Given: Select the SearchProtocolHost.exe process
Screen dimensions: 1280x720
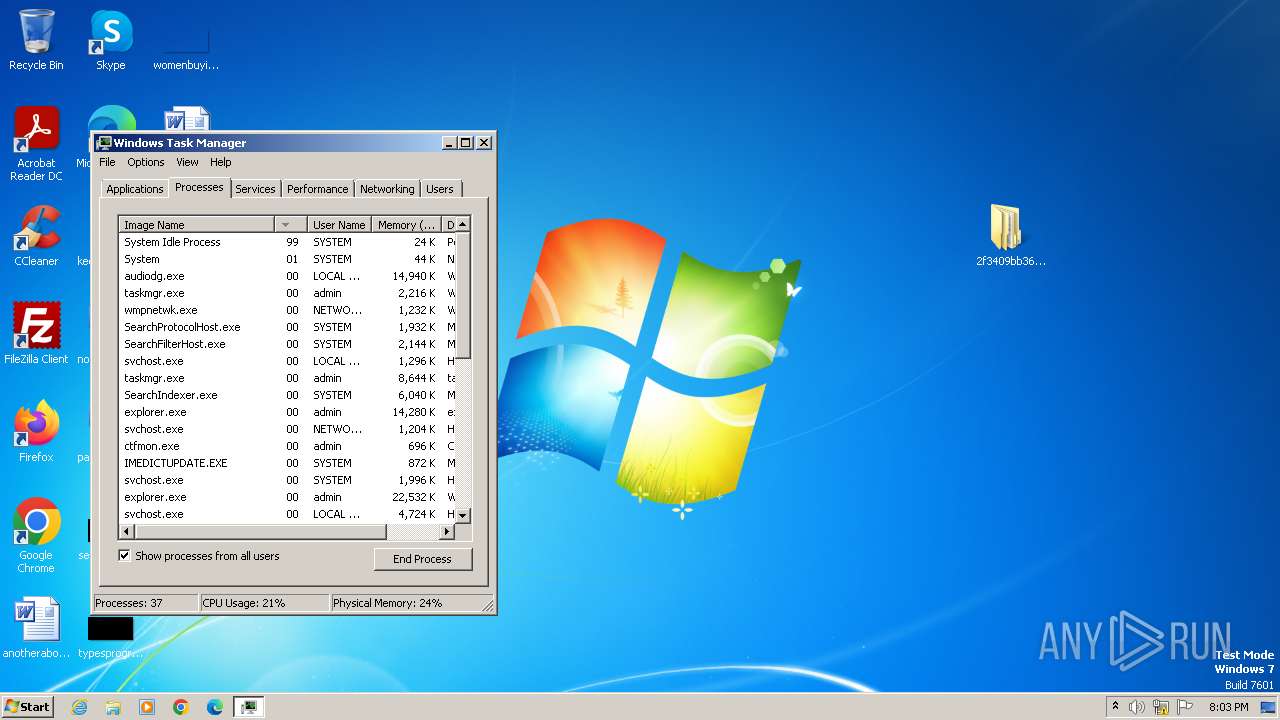Looking at the screenshot, I should (x=287, y=327).
